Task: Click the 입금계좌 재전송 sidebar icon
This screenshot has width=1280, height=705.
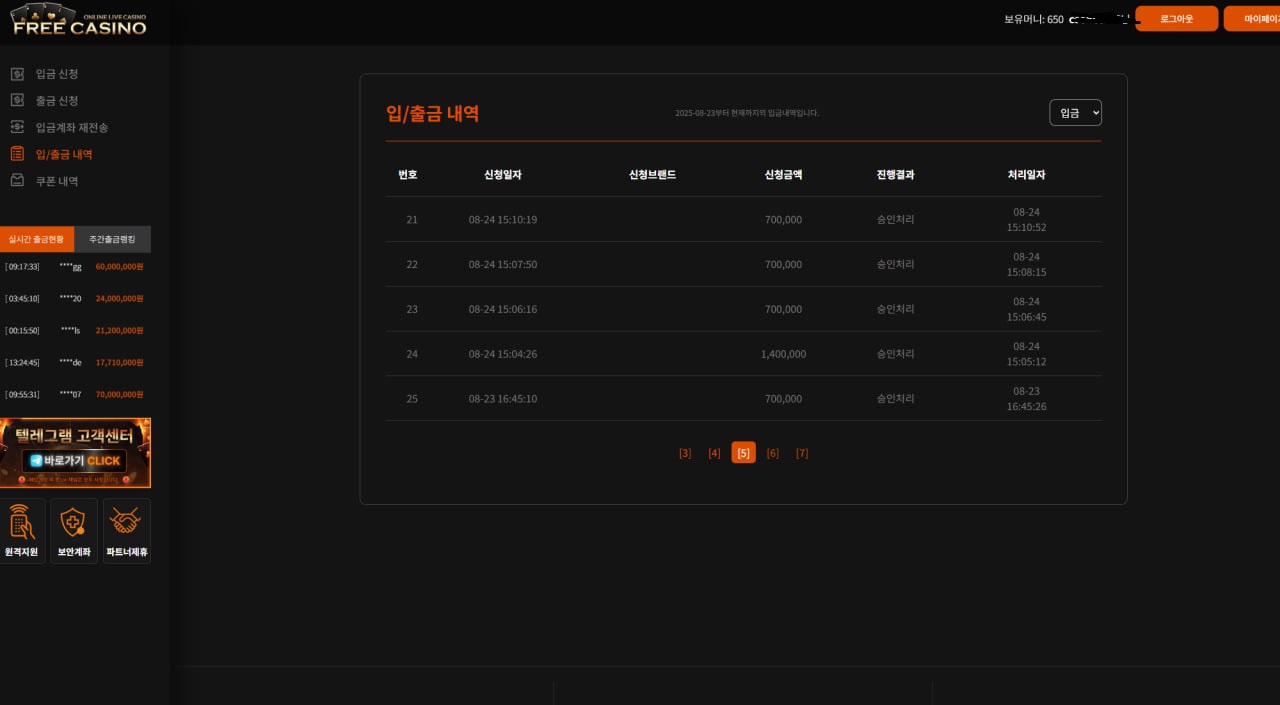Action: click(17, 127)
